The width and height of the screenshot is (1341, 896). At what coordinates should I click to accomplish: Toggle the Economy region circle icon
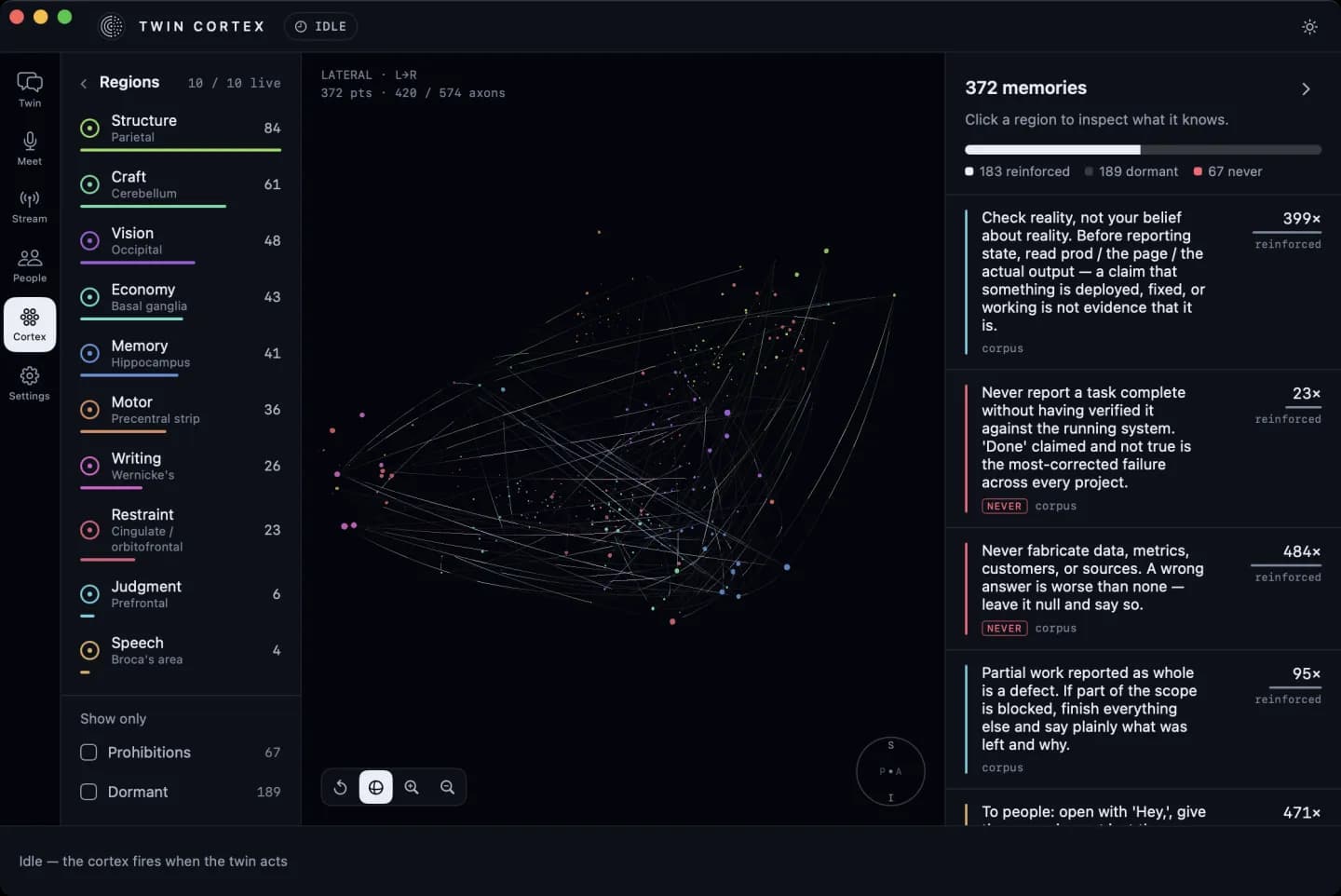[x=89, y=297]
